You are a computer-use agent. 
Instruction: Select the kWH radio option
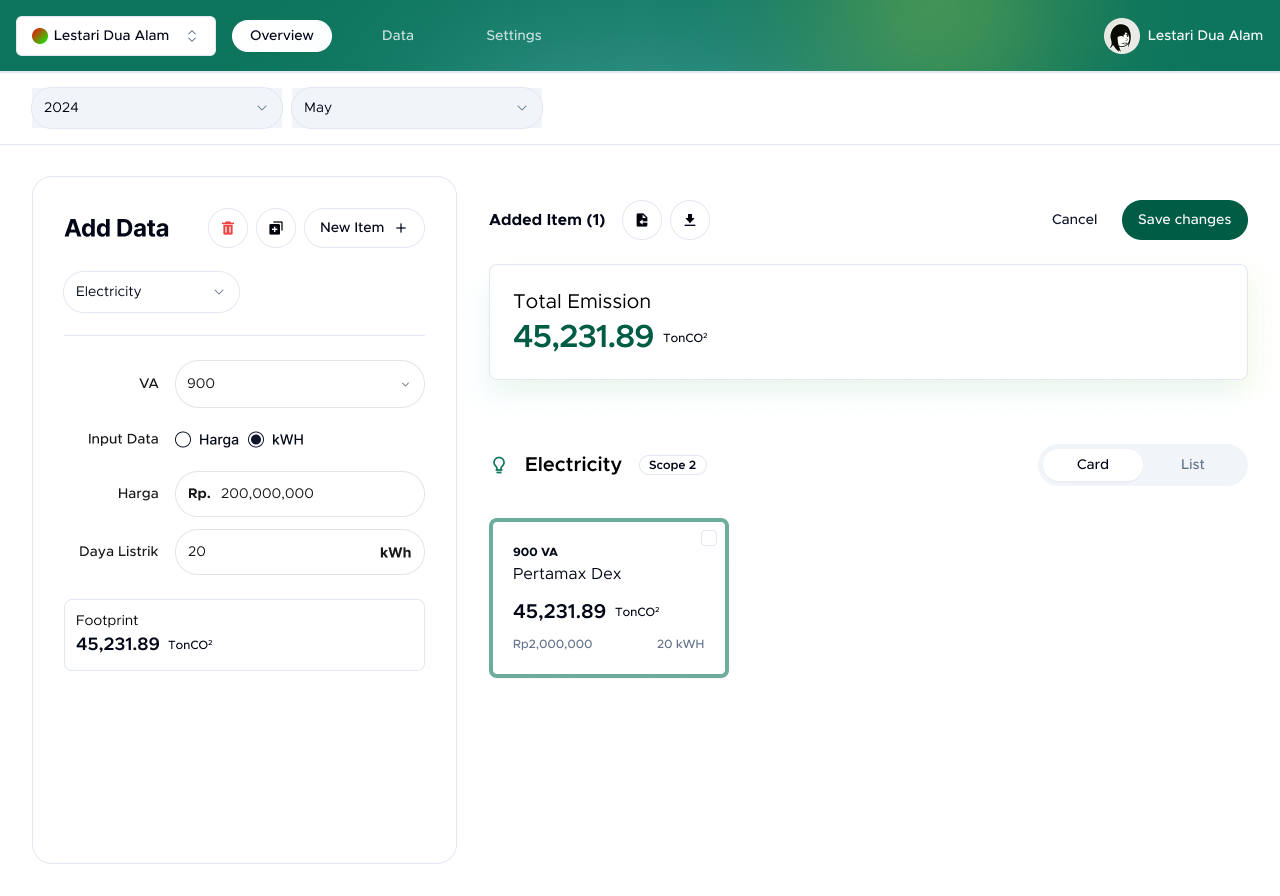[256, 439]
